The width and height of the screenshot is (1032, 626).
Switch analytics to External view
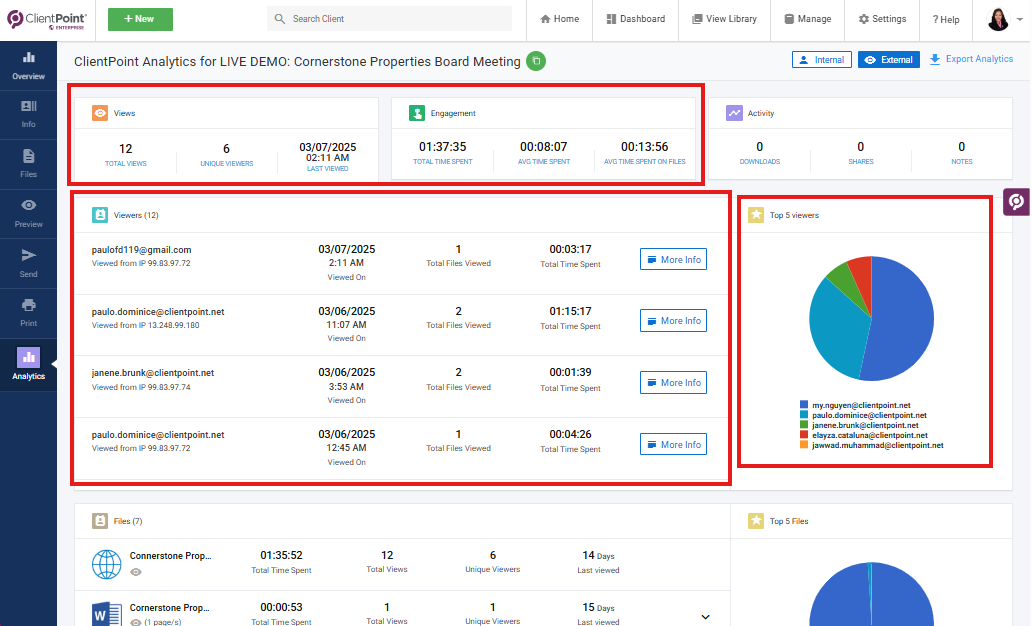tap(888, 60)
